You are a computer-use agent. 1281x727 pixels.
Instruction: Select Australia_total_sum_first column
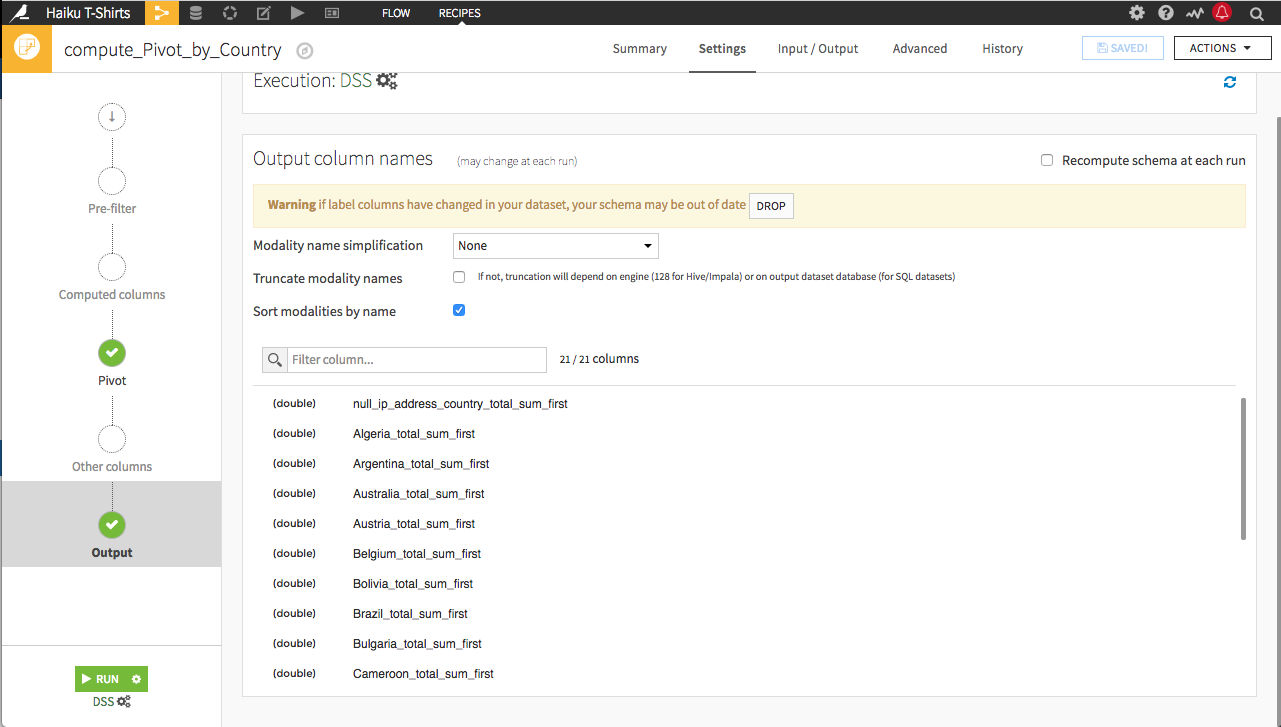click(419, 494)
